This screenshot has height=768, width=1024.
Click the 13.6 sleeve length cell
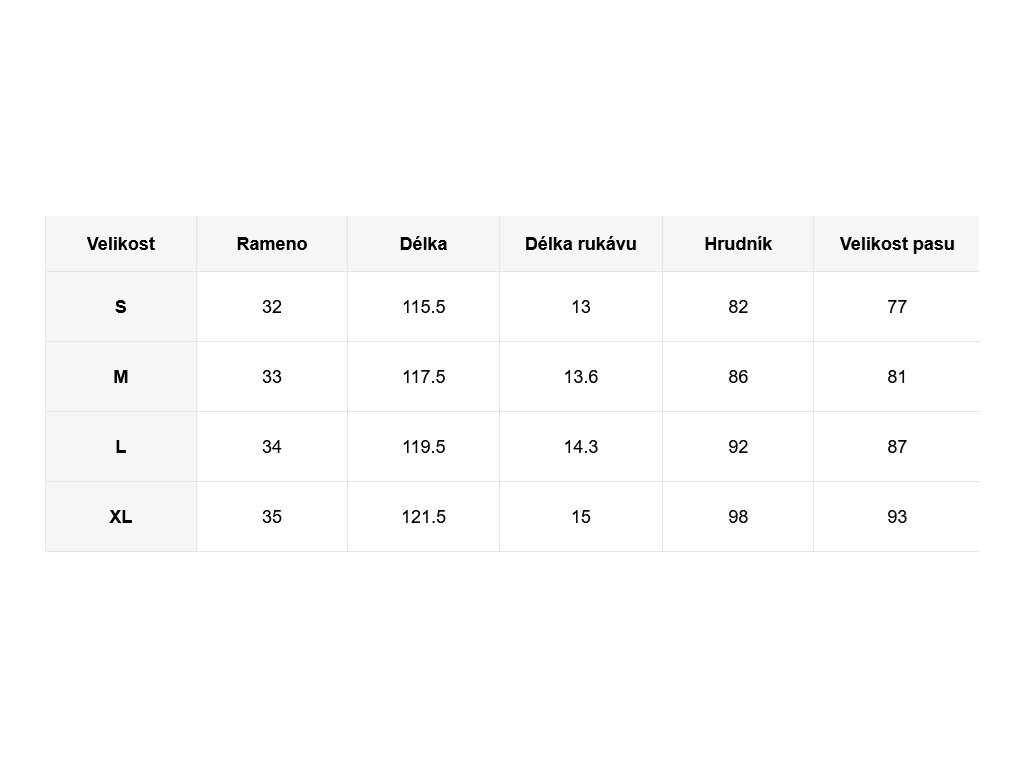(x=581, y=377)
